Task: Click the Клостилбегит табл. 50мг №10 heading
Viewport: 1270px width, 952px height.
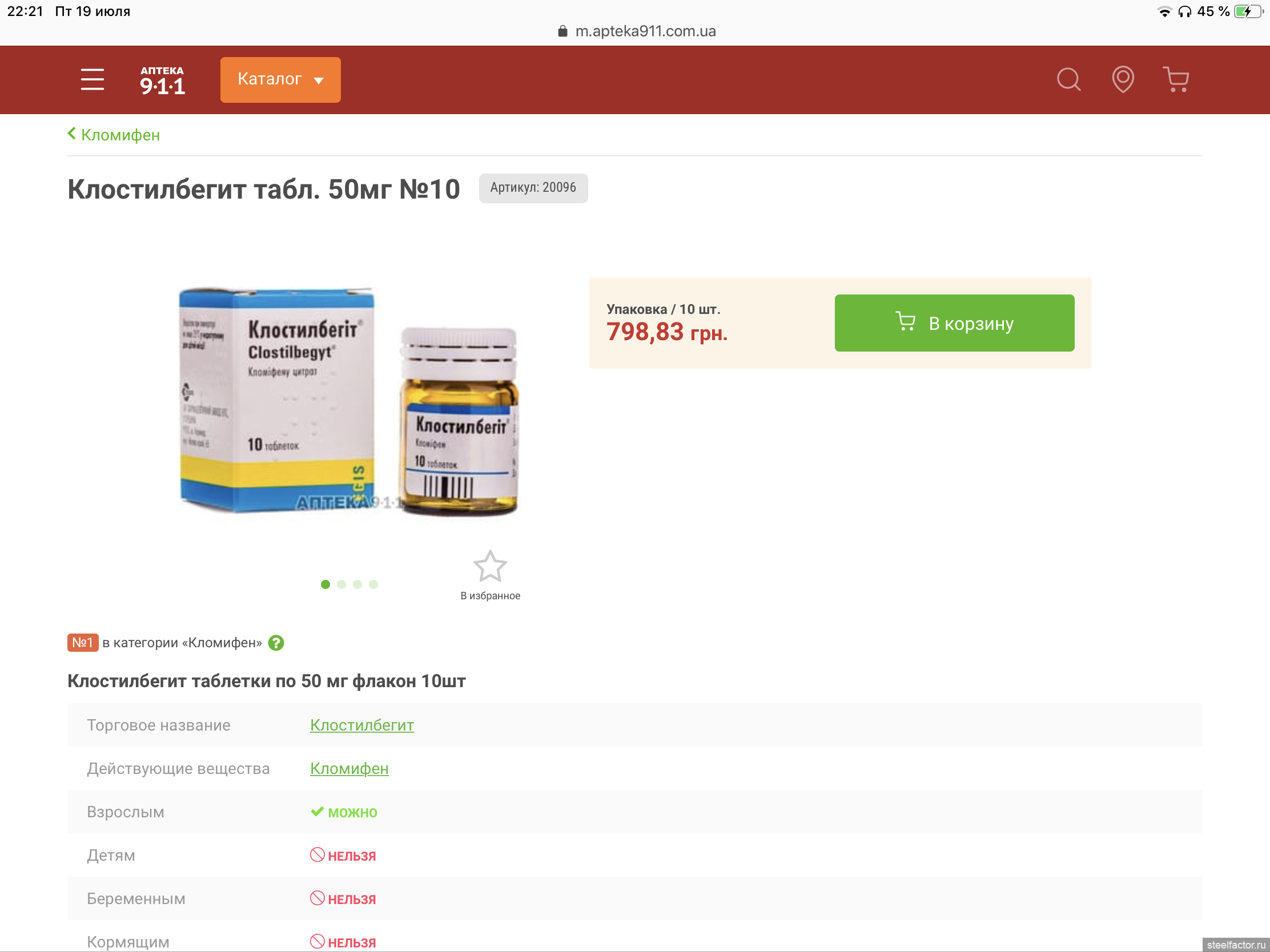Action: tap(263, 189)
